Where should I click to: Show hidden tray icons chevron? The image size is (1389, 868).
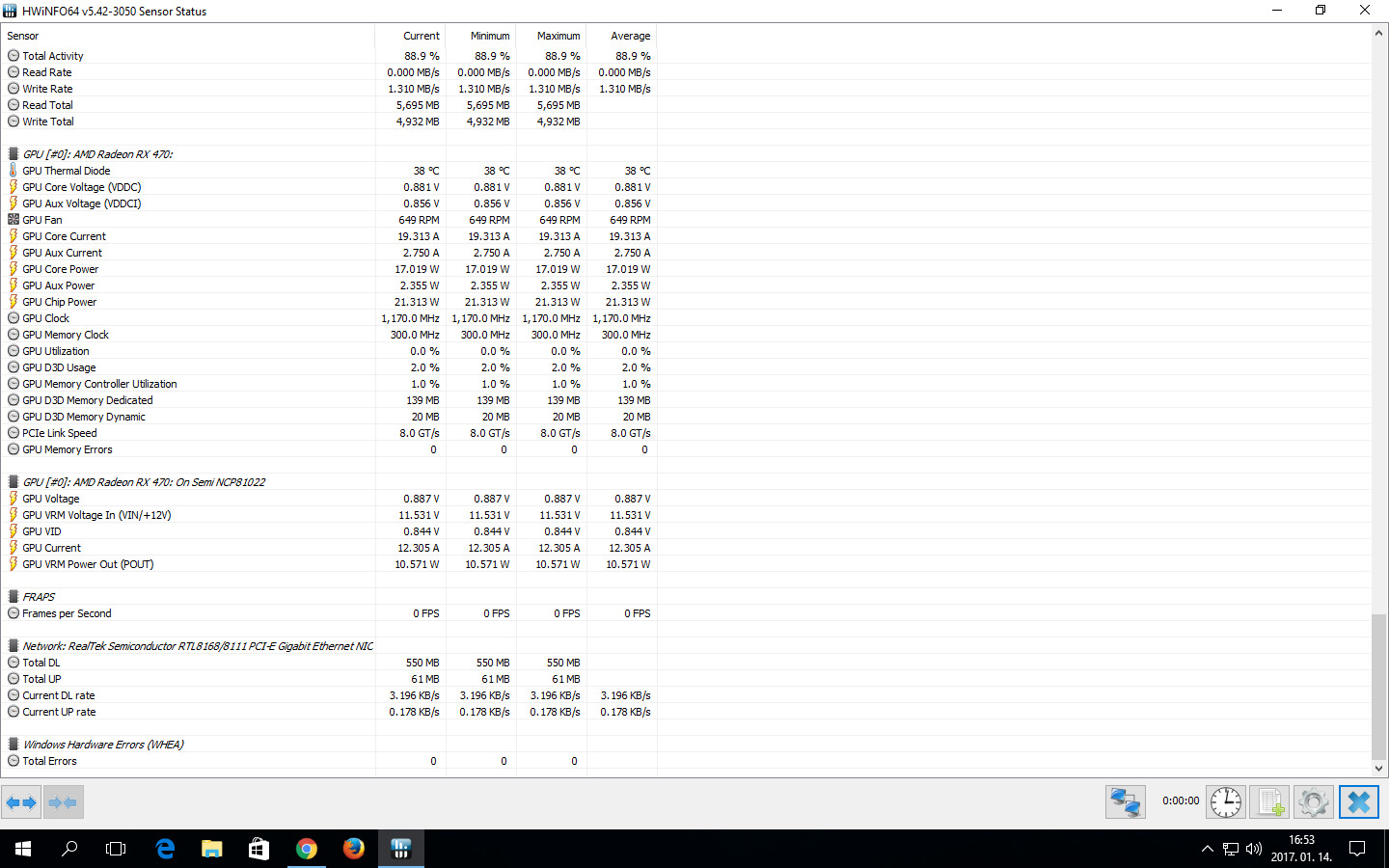pos(1207,849)
